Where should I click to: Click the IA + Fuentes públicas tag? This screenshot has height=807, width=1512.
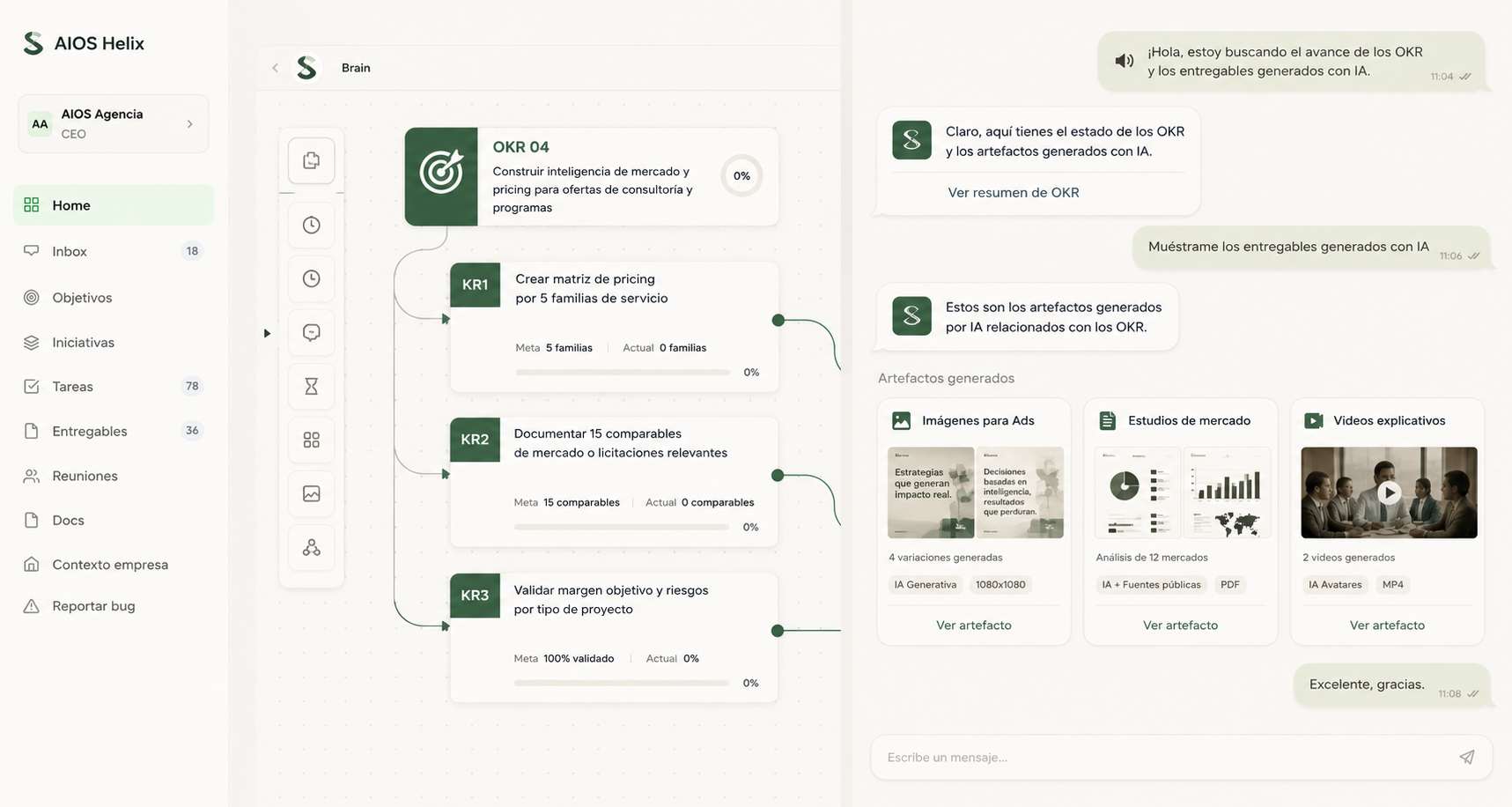coord(1152,585)
